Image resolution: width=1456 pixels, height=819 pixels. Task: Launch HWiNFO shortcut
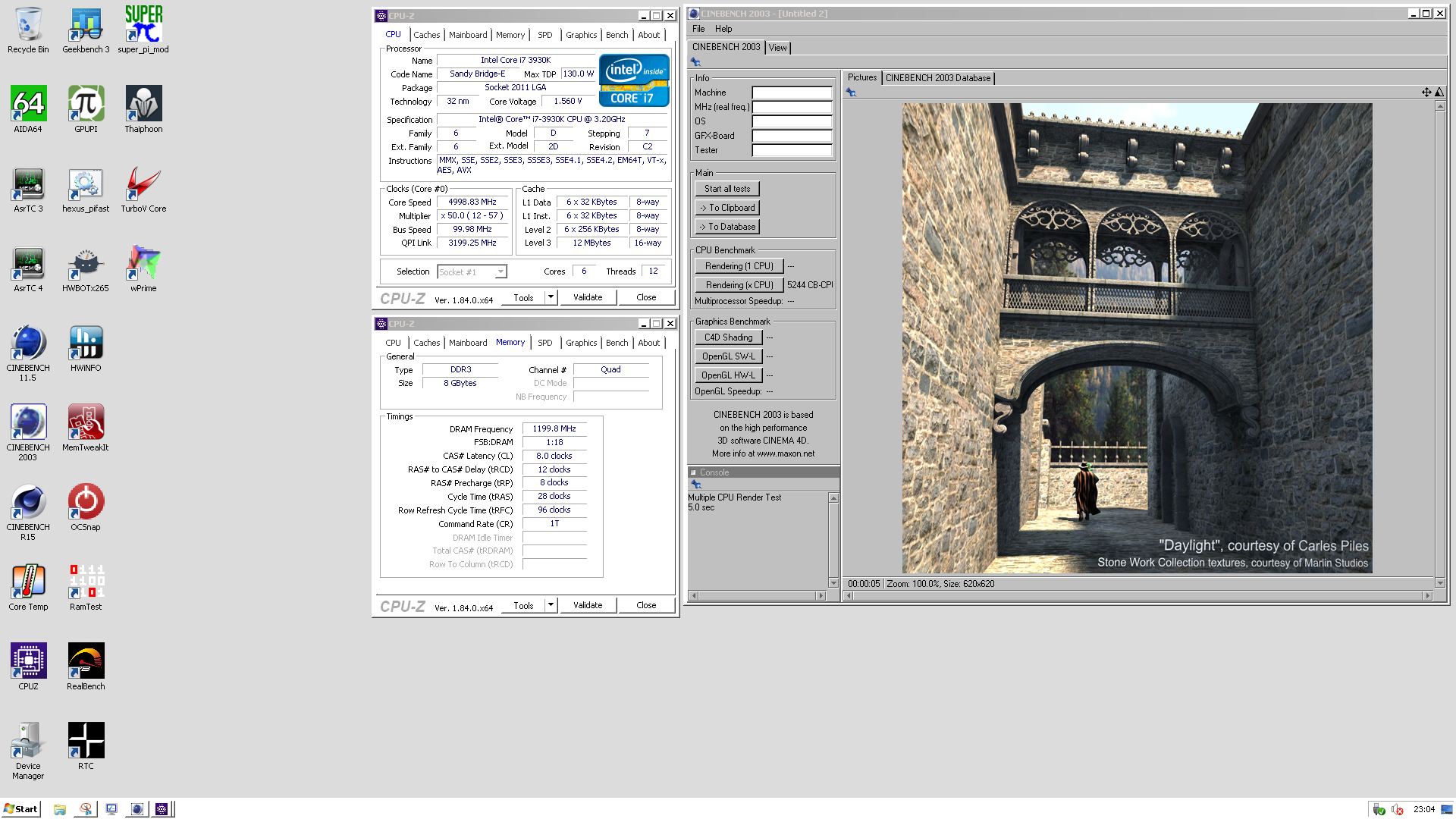pos(86,349)
